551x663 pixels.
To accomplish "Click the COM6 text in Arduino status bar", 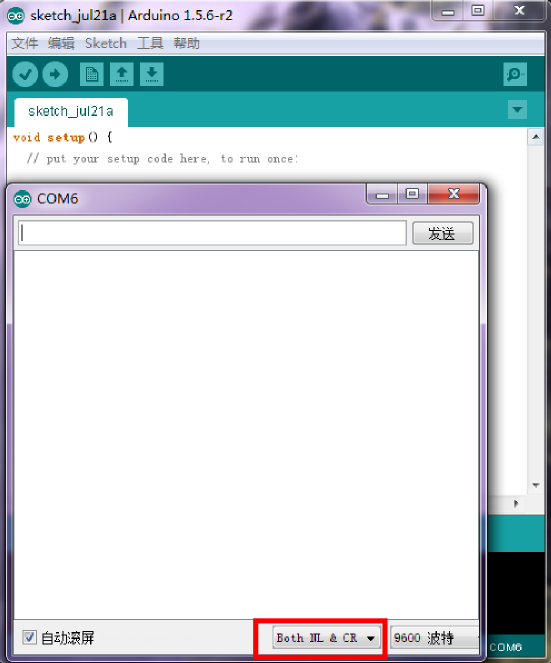I will click(506, 647).
